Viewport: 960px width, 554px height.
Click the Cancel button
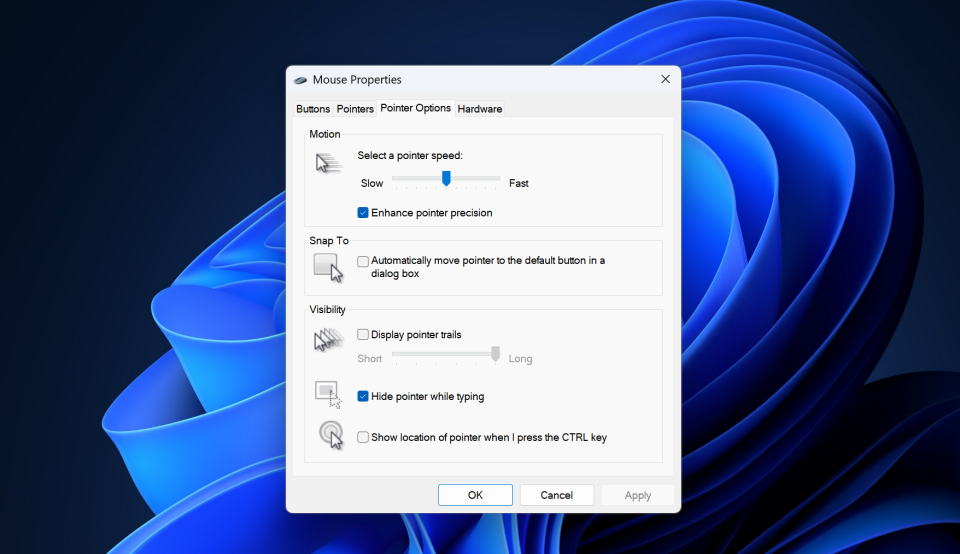[x=557, y=495]
